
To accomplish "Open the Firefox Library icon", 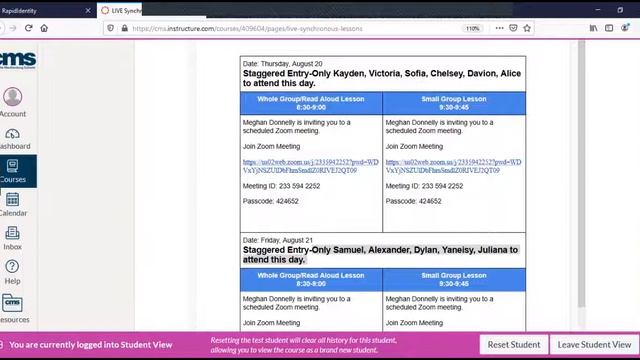I will (x=593, y=28).
